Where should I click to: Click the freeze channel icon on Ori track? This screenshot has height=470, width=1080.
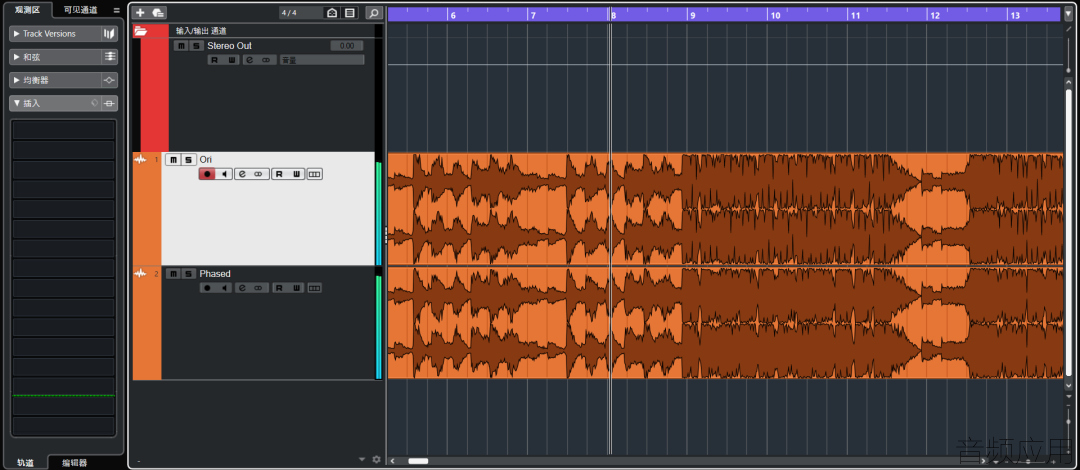[x=258, y=174]
